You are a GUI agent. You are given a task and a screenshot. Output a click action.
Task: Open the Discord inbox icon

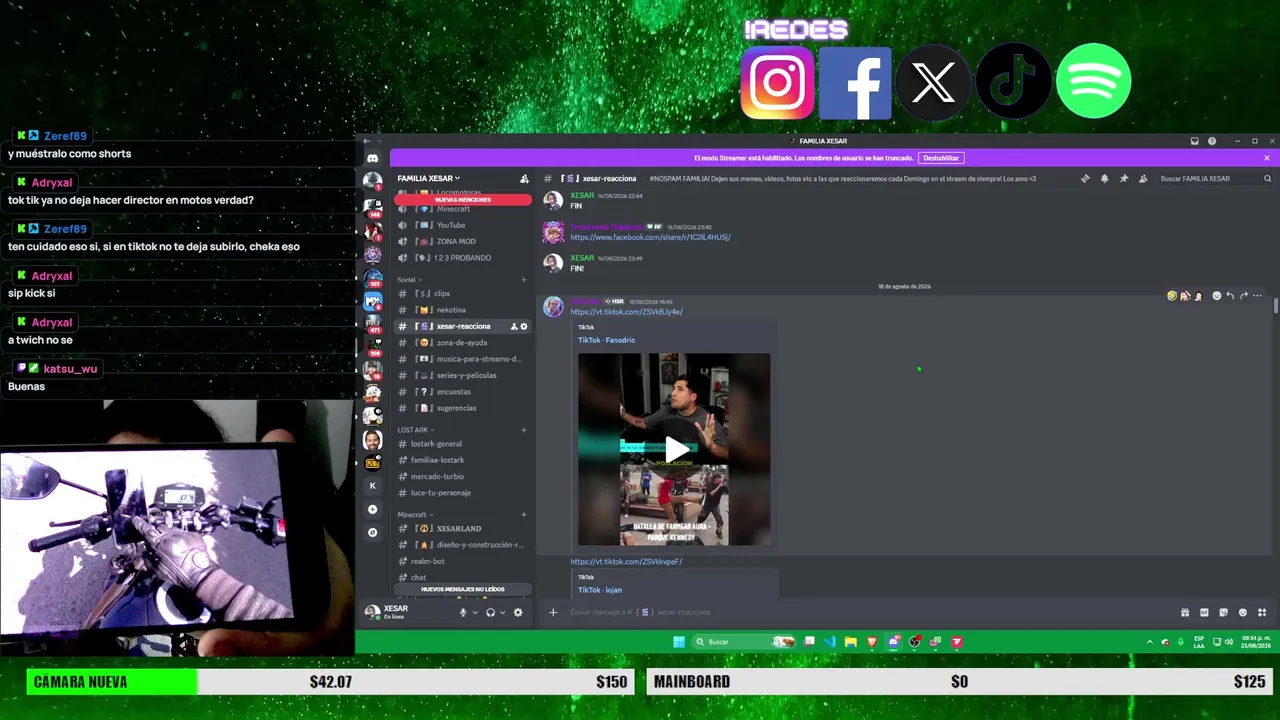[x=1194, y=141]
